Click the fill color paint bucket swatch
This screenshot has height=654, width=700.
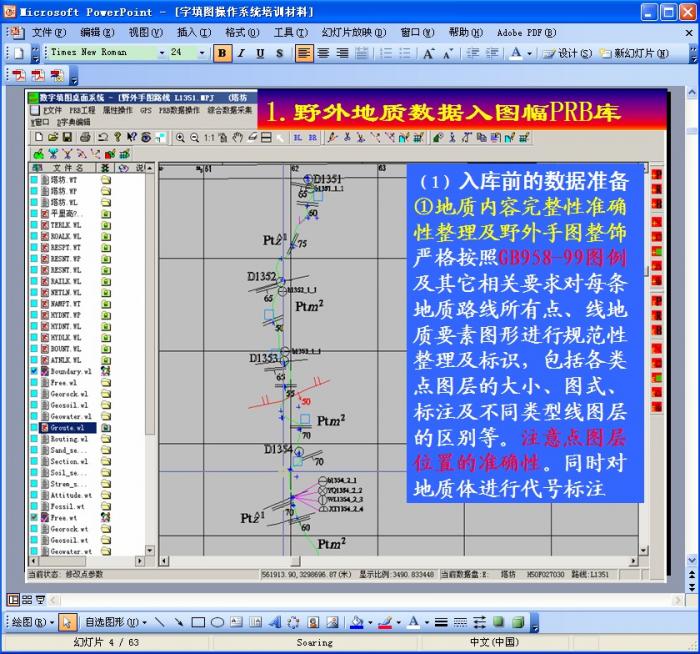coord(356,622)
